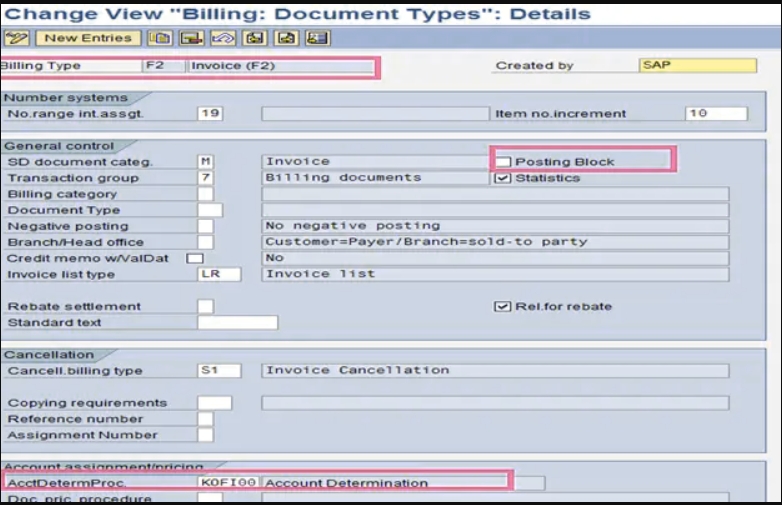Go to previous entry icon
The height and width of the screenshot is (505, 782).
point(254,38)
